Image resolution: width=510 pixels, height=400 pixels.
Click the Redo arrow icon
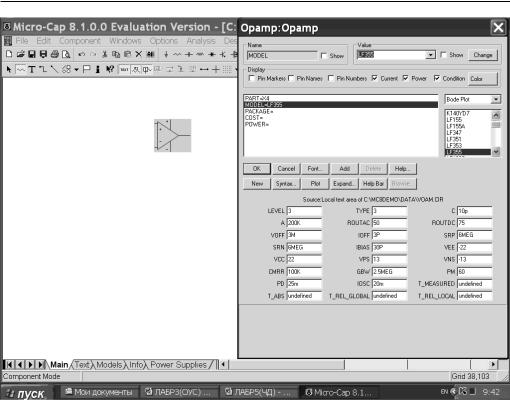coord(93,54)
